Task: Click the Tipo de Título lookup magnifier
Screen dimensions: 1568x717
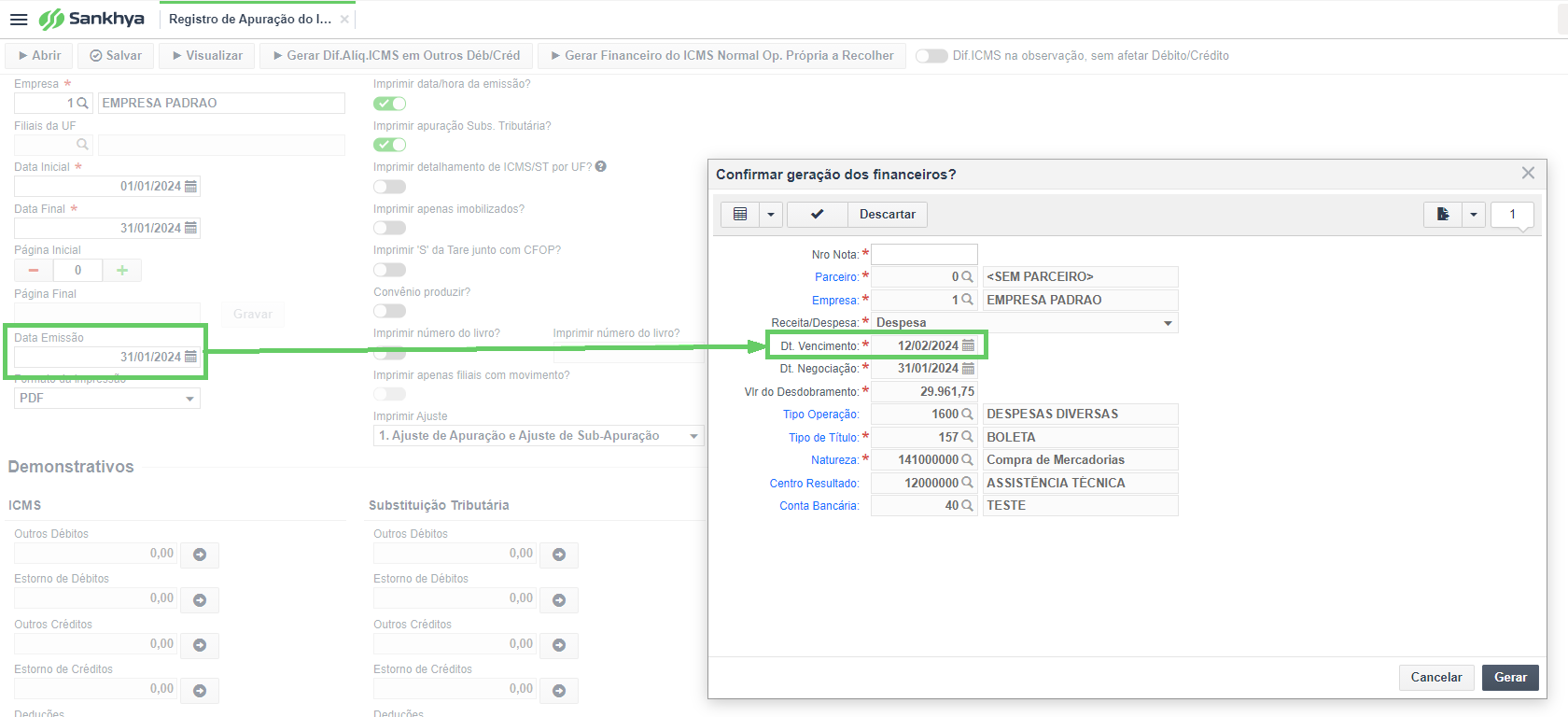Action: pos(967,437)
